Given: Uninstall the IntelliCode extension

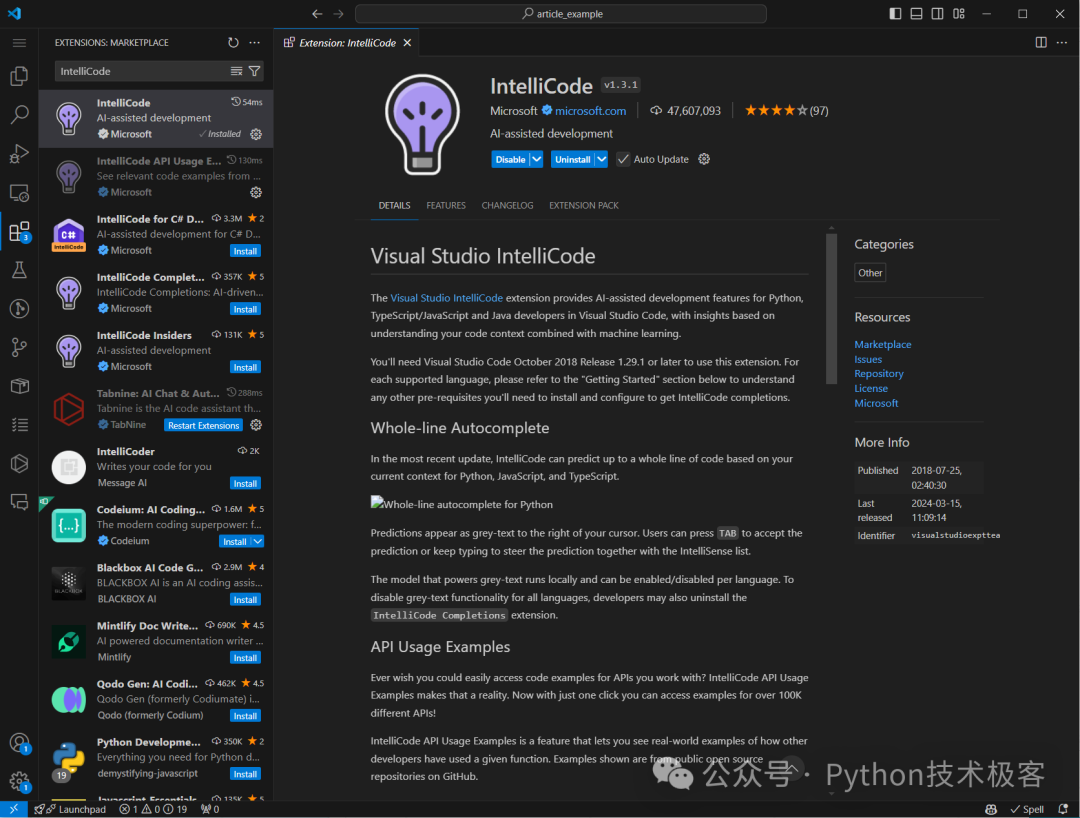Looking at the screenshot, I should point(572,159).
